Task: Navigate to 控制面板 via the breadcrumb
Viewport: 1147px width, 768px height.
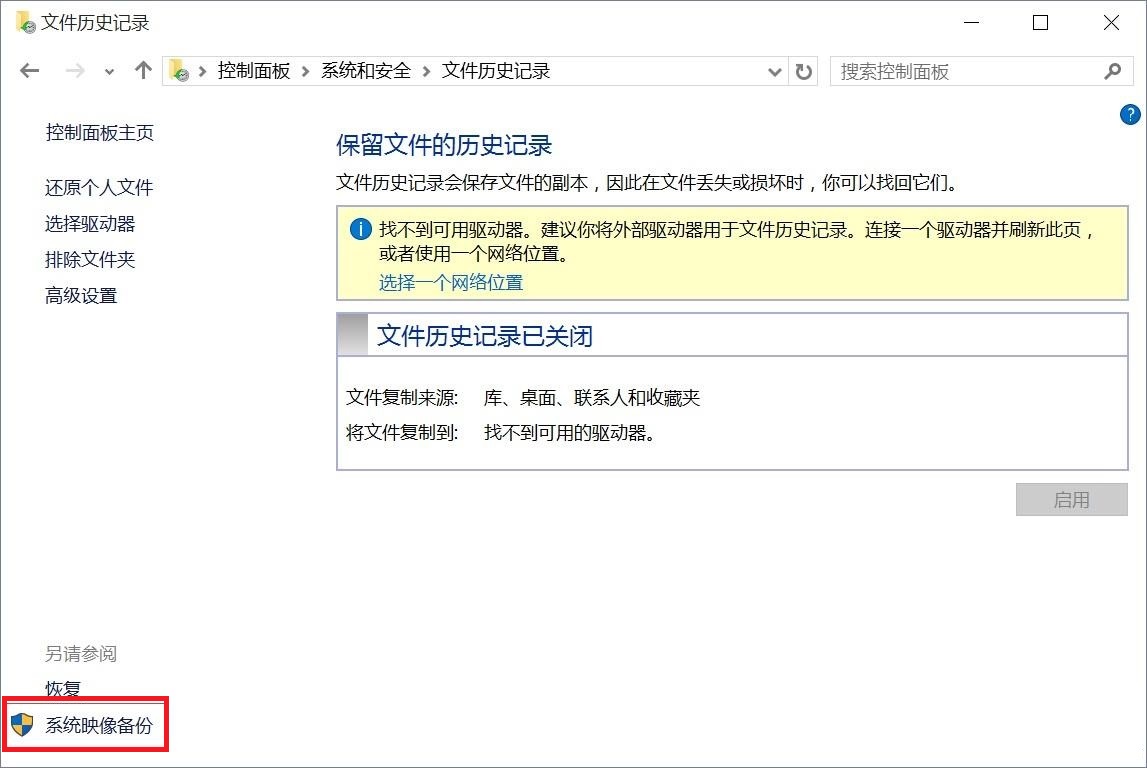Action: (x=253, y=71)
